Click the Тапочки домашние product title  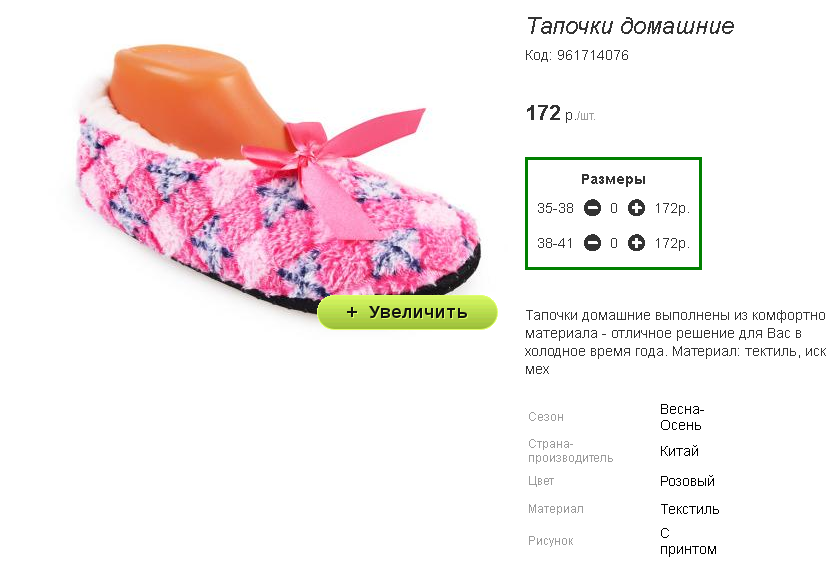pyautogui.click(x=630, y=26)
